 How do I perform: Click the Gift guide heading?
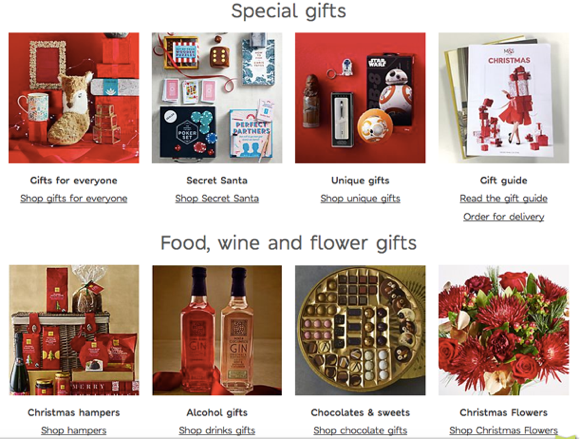[x=504, y=180]
